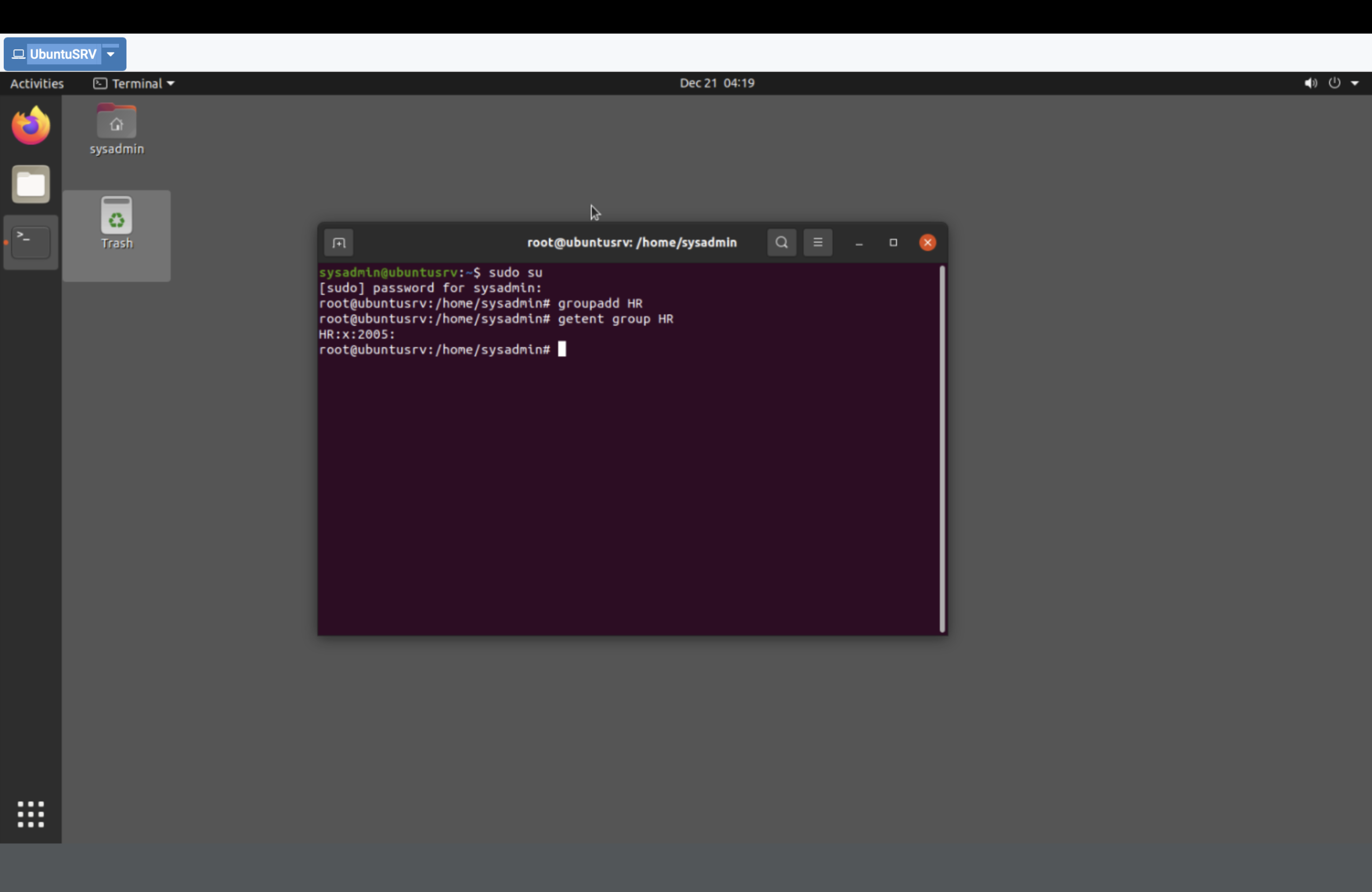Open the UbuntuSRV dropdown arrow
The height and width of the screenshot is (892, 1372).
(x=111, y=54)
